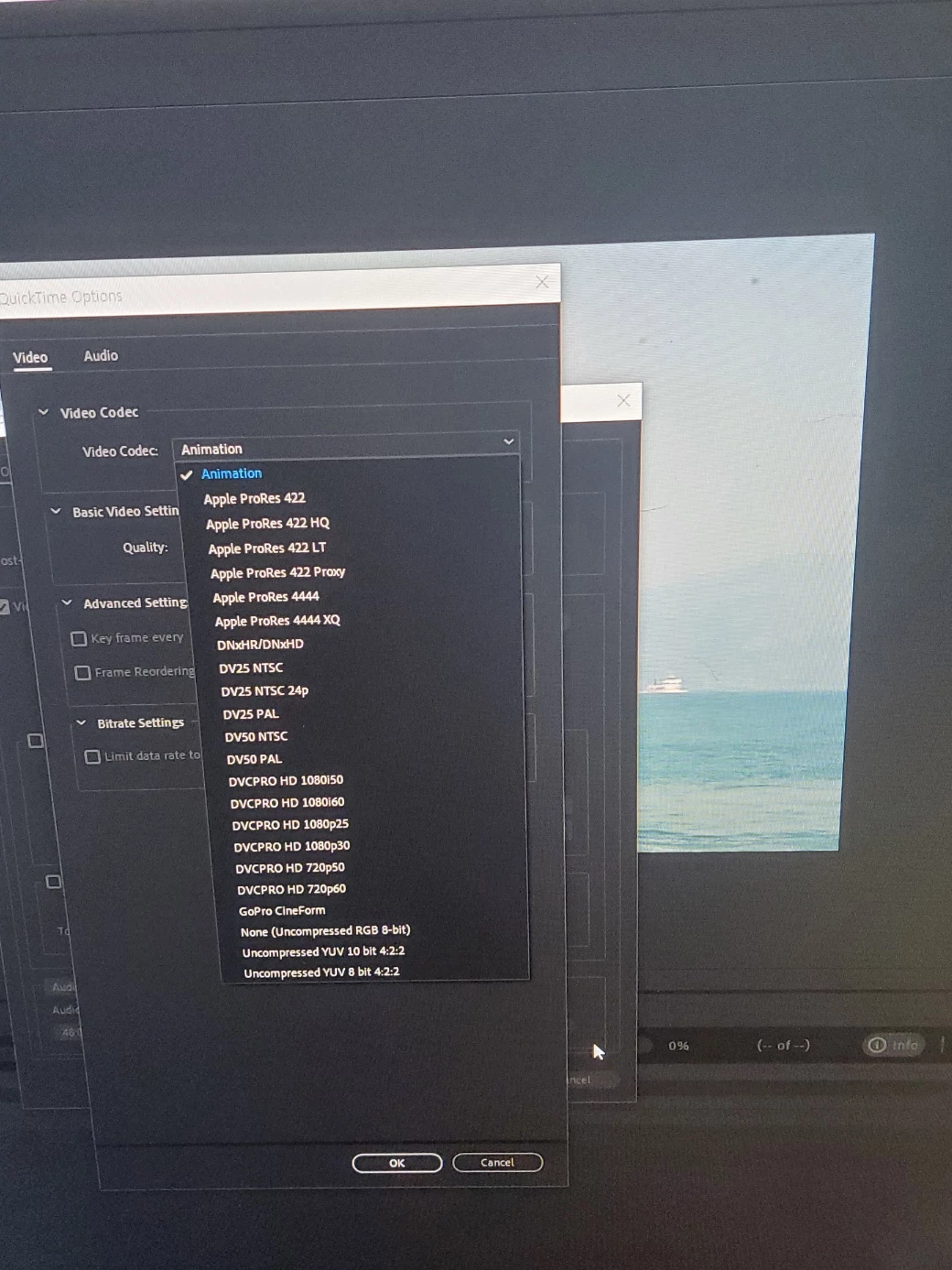Collapse the Basic Video Settings section
The image size is (952, 1270).
[x=55, y=511]
